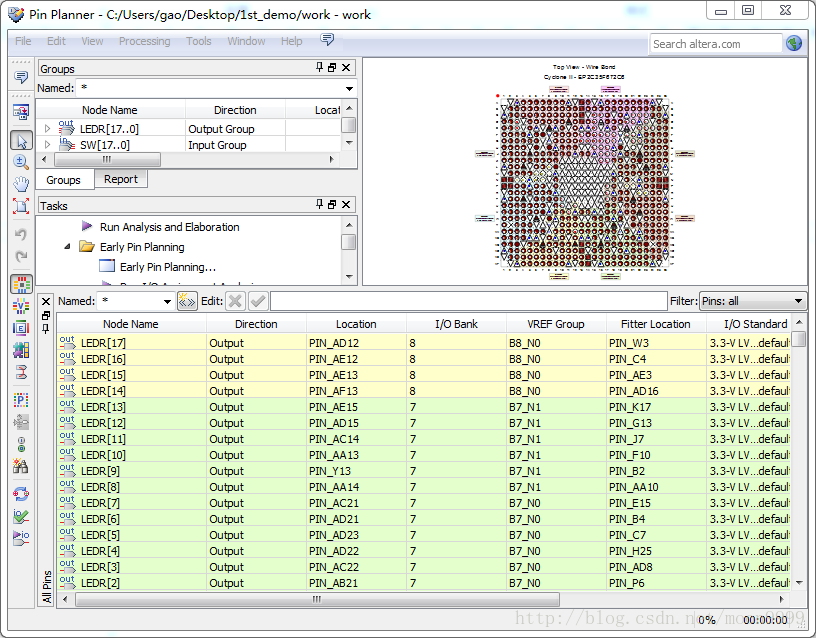Click the window icon under the first toolbar separator
The width and height of the screenshot is (816, 638).
pos(21,112)
